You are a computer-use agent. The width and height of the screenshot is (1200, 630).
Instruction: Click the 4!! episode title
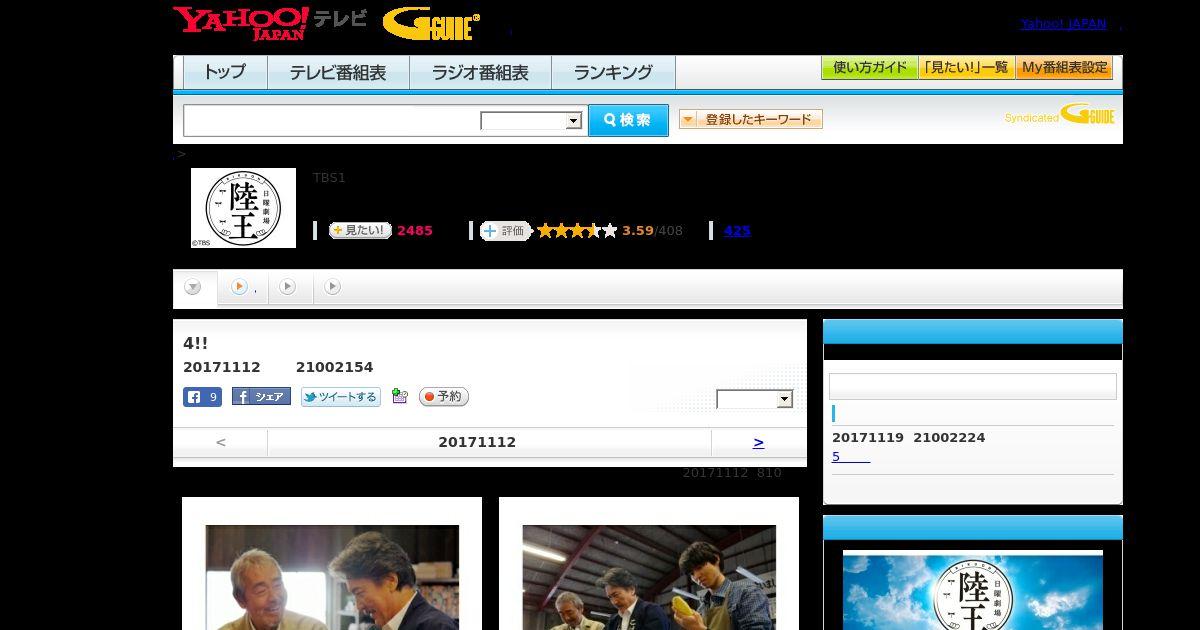pyautogui.click(x=195, y=343)
